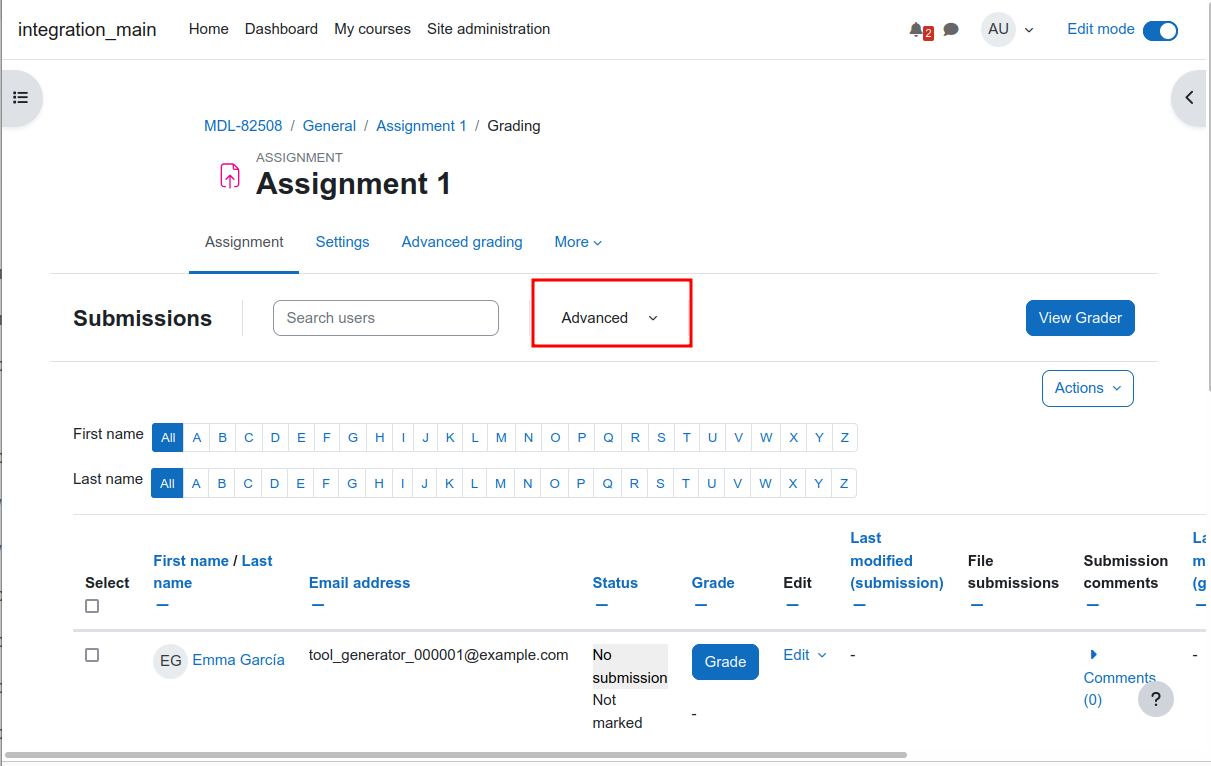Screen dimensions: 1211x766
Task: Filter Last name by letter G
Action: [x=353, y=484]
